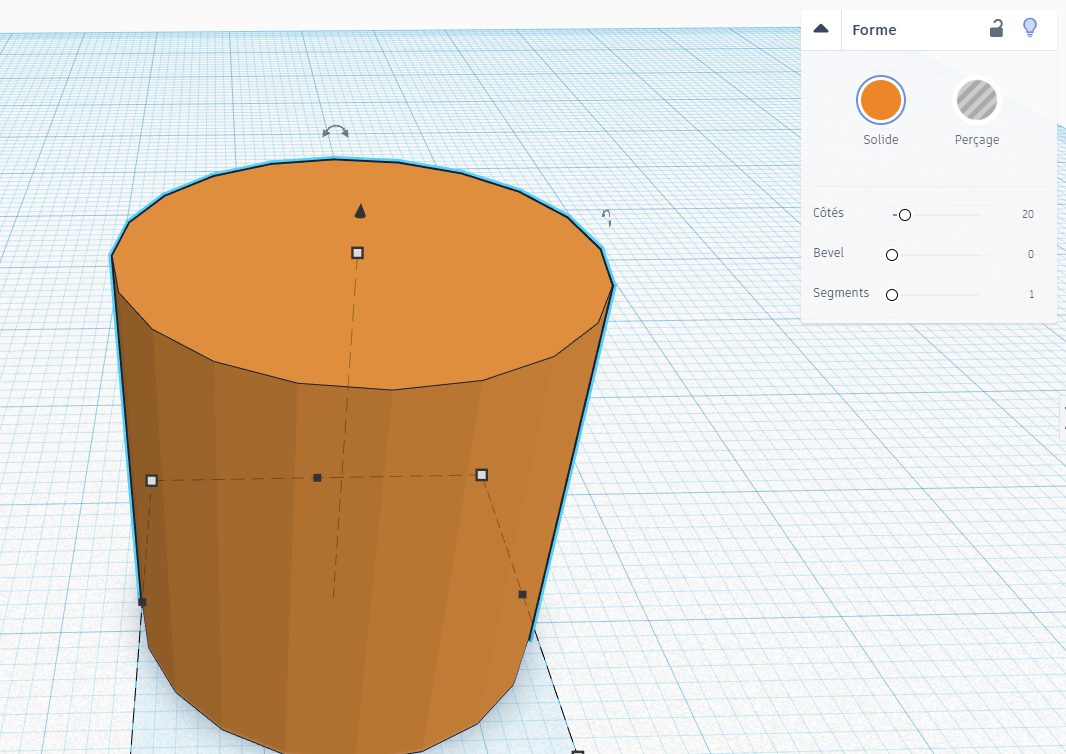Select the orange Solide color swatch
The width and height of the screenshot is (1066, 754).
tap(880, 100)
